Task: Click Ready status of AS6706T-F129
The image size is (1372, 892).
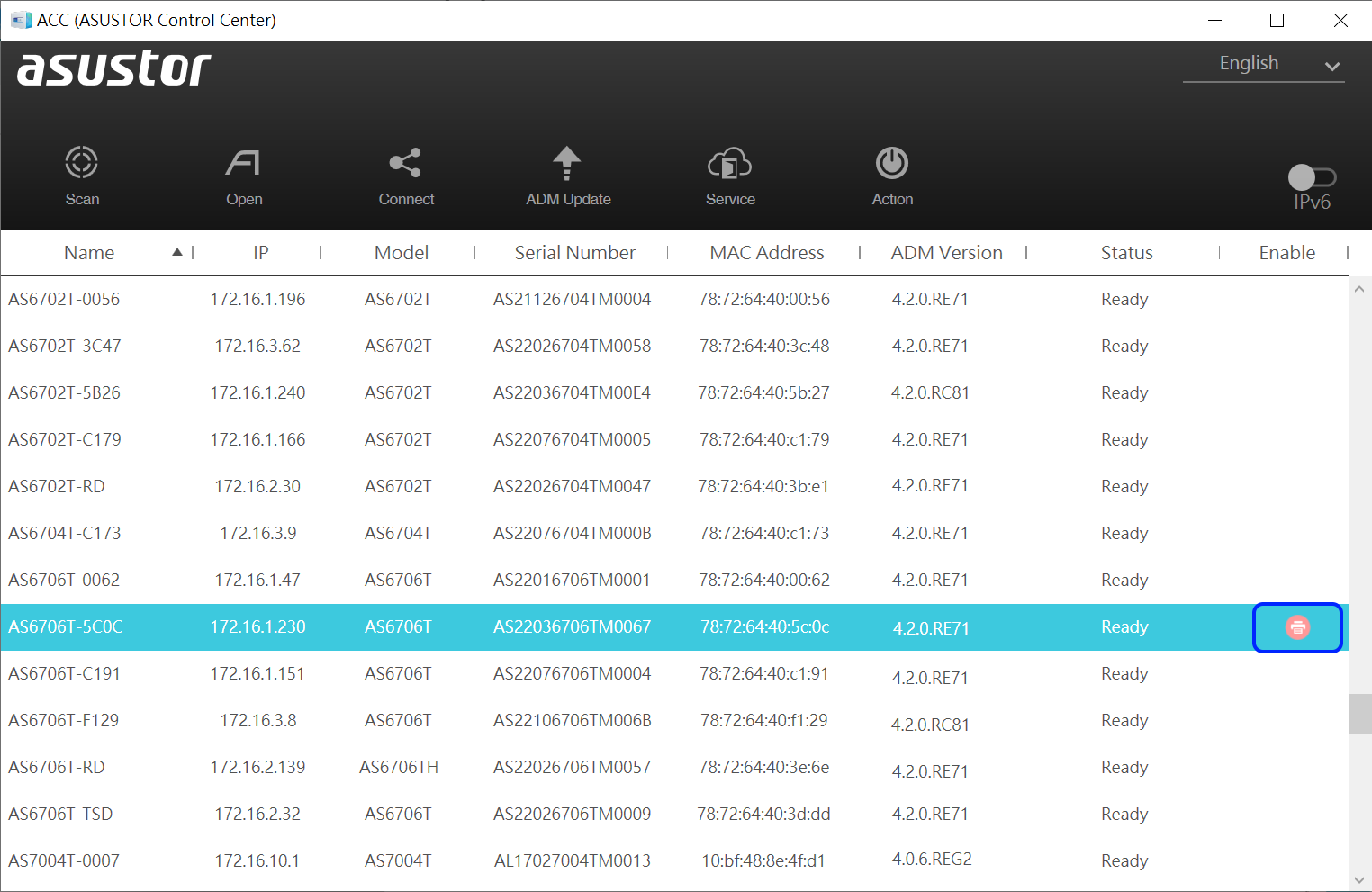Action: (x=1124, y=721)
